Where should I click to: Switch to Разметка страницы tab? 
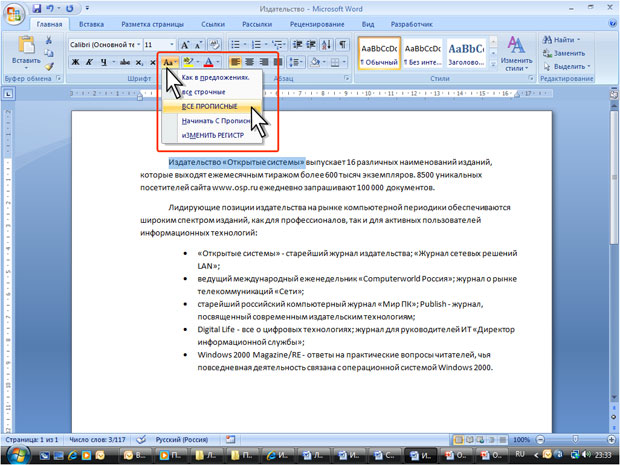pos(152,24)
